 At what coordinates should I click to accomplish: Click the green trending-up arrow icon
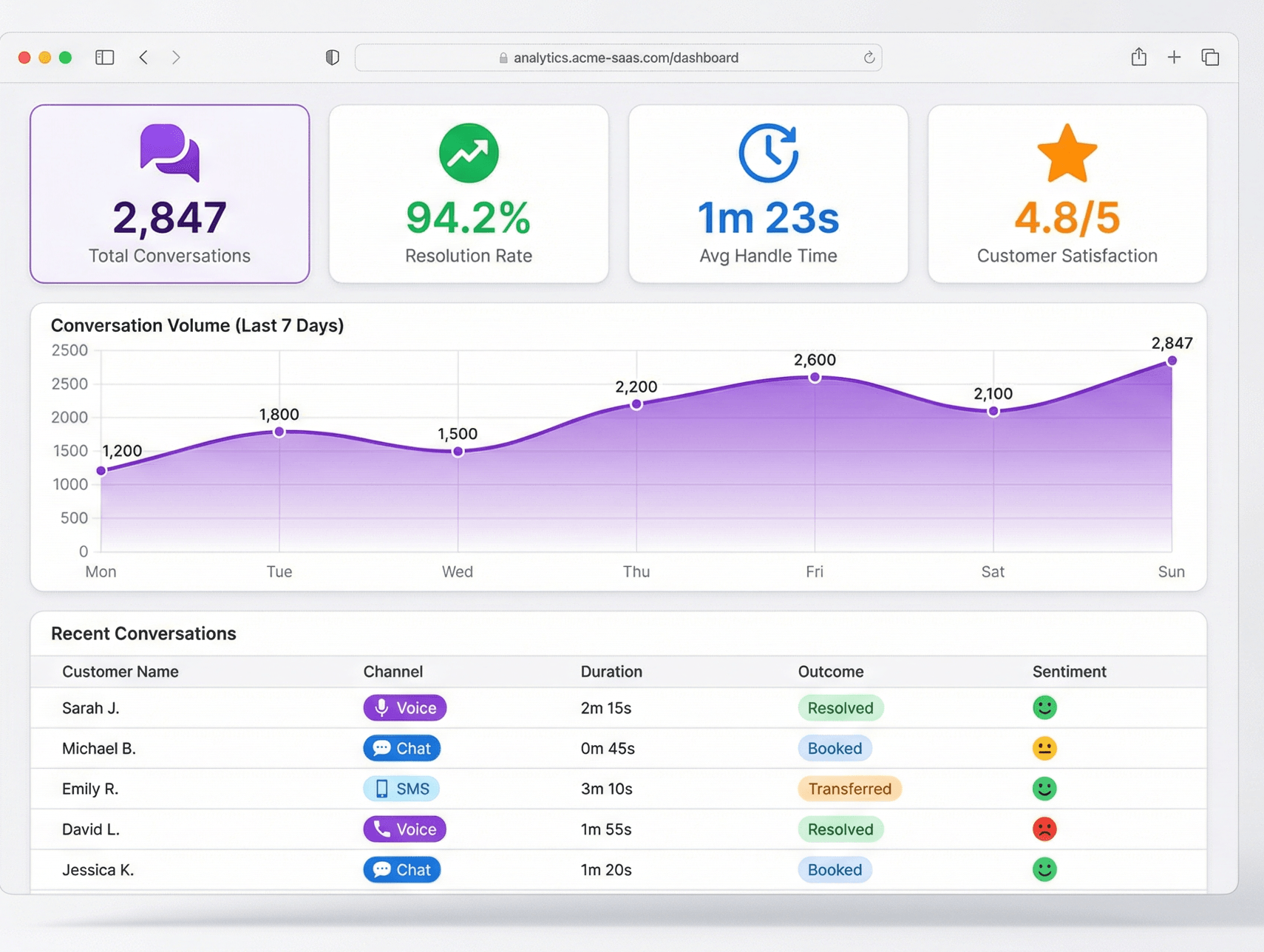point(469,153)
